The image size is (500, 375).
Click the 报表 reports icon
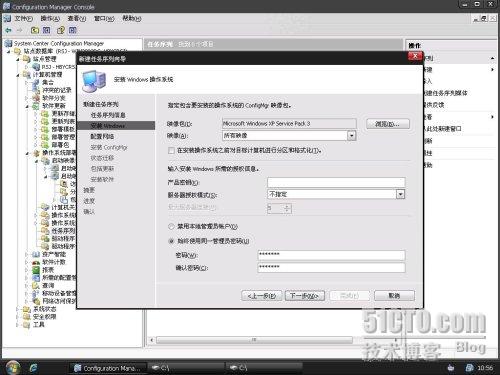36,270
